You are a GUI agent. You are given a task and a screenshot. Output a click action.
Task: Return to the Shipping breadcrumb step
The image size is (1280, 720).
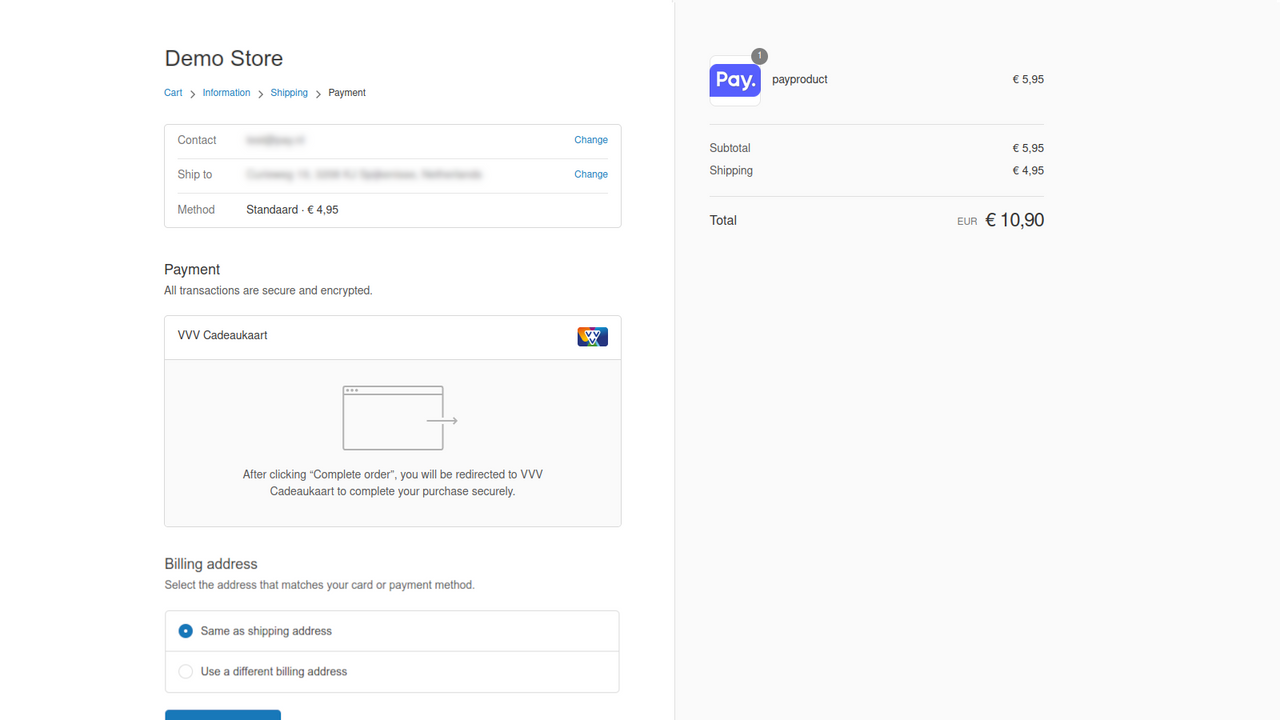[289, 93]
